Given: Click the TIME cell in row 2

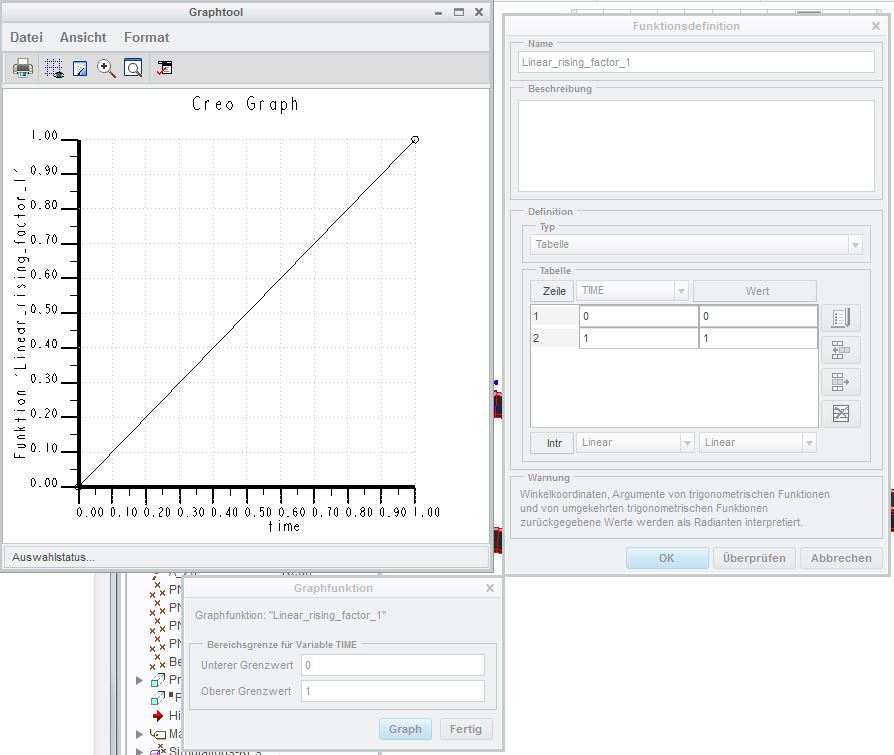Looking at the screenshot, I should [639, 338].
